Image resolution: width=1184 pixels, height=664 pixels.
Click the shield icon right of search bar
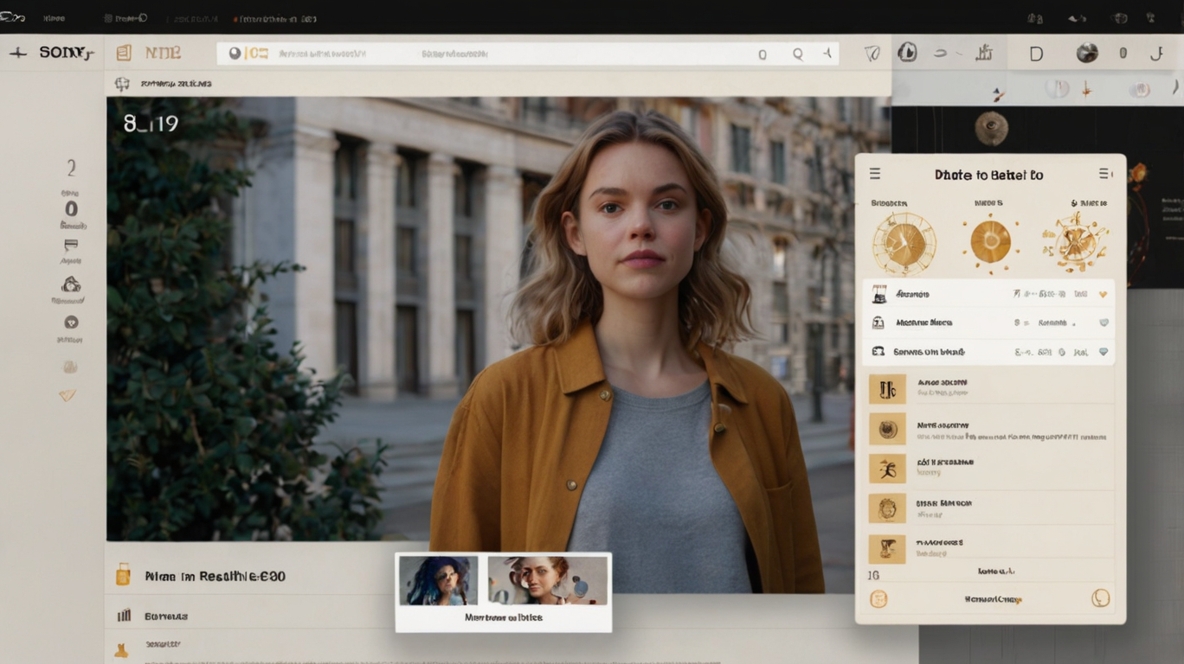click(x=872, y=54)
